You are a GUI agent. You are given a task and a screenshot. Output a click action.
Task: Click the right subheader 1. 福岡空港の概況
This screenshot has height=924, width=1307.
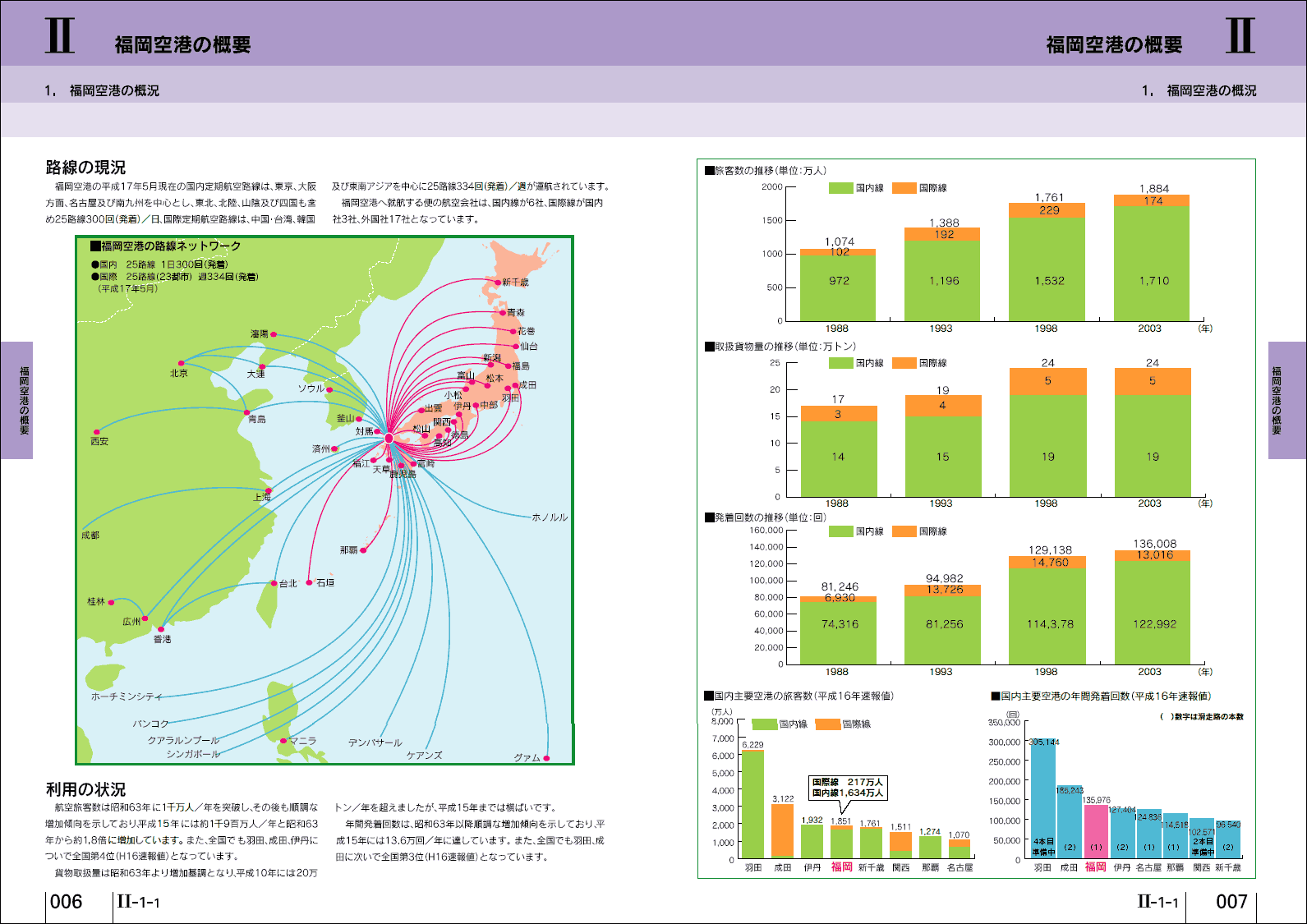pos(1199,90)
